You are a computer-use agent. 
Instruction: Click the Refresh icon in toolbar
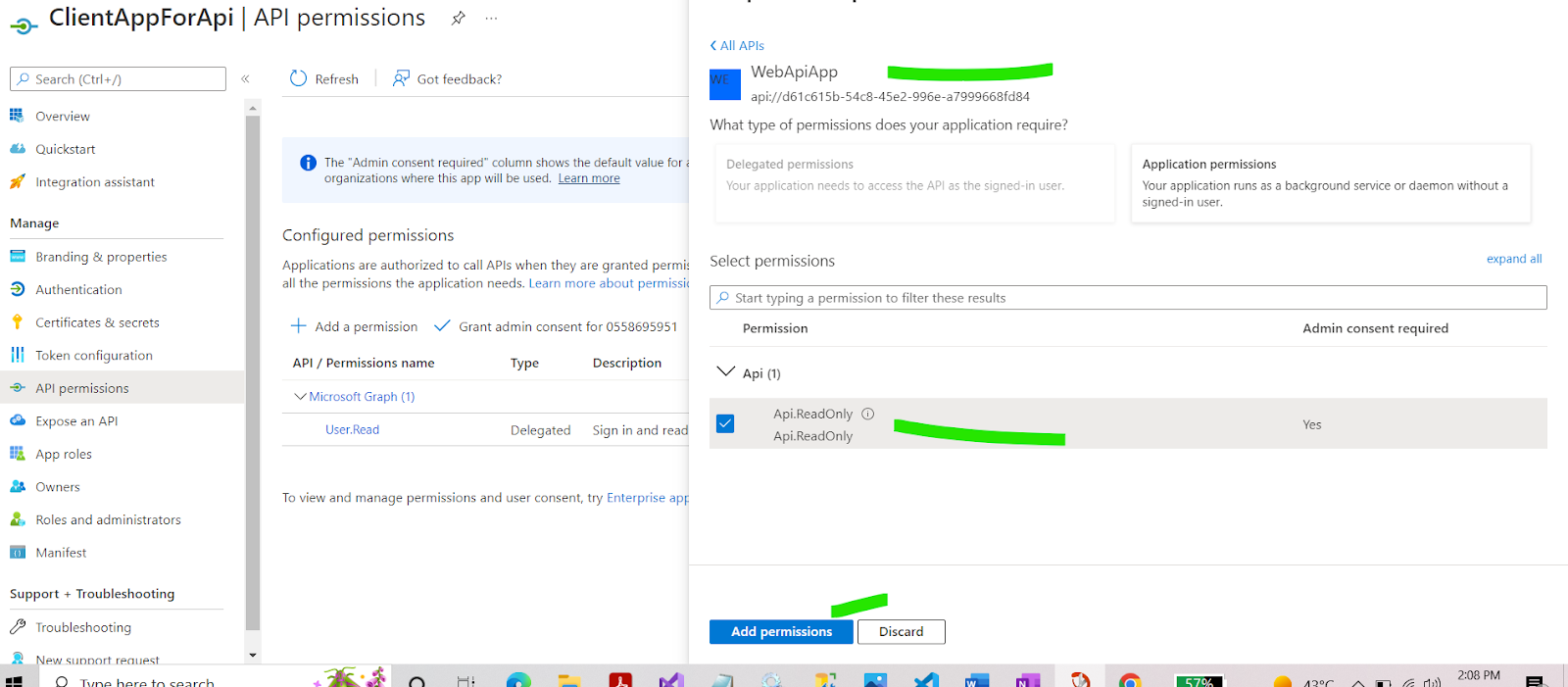[299, 78]
